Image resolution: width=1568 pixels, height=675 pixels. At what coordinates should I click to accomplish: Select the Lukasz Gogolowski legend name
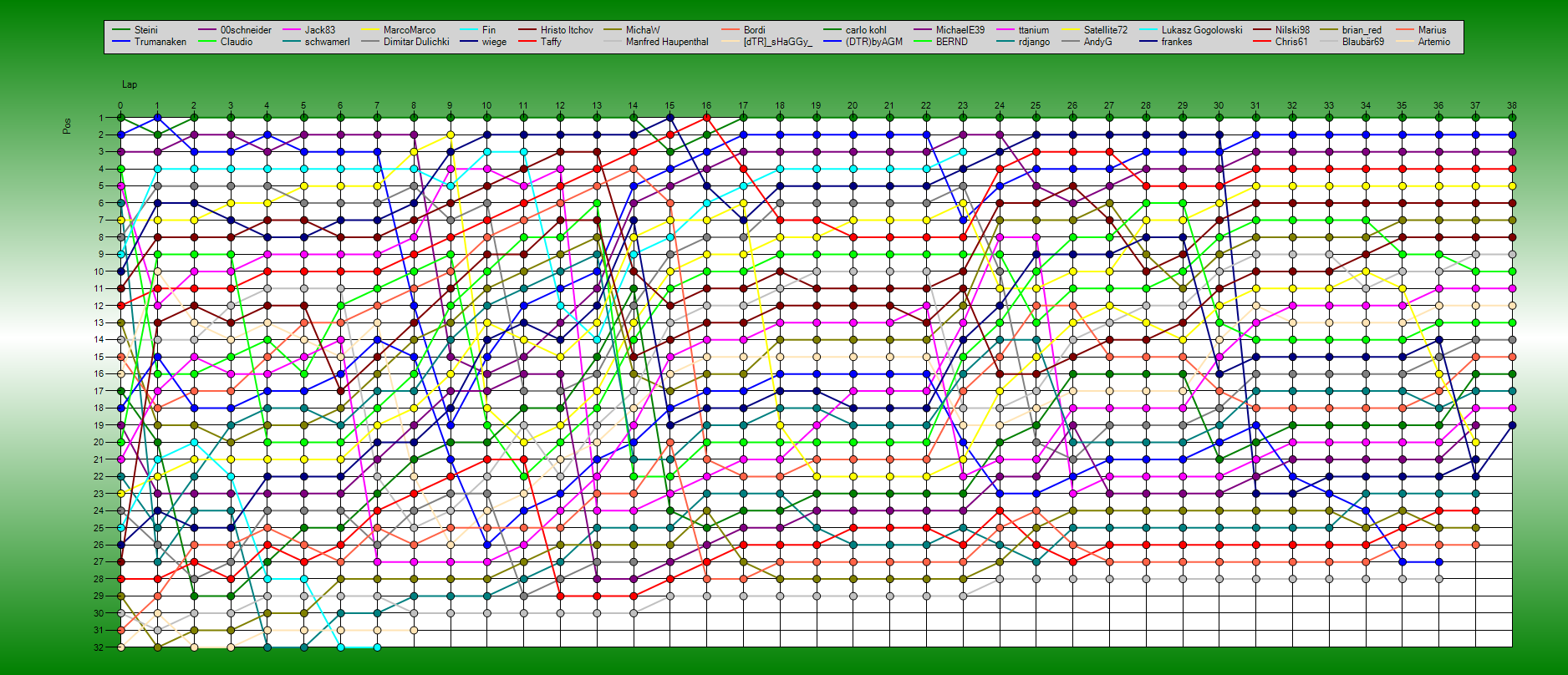(x=1202, y=30)
